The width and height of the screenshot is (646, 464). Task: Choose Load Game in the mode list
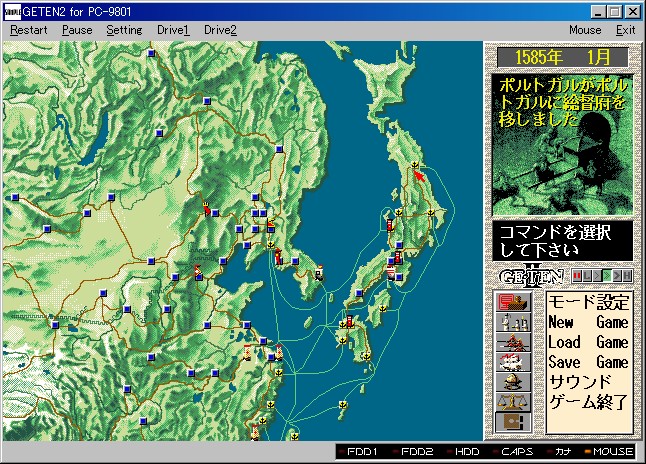click(x=588, y=342)
